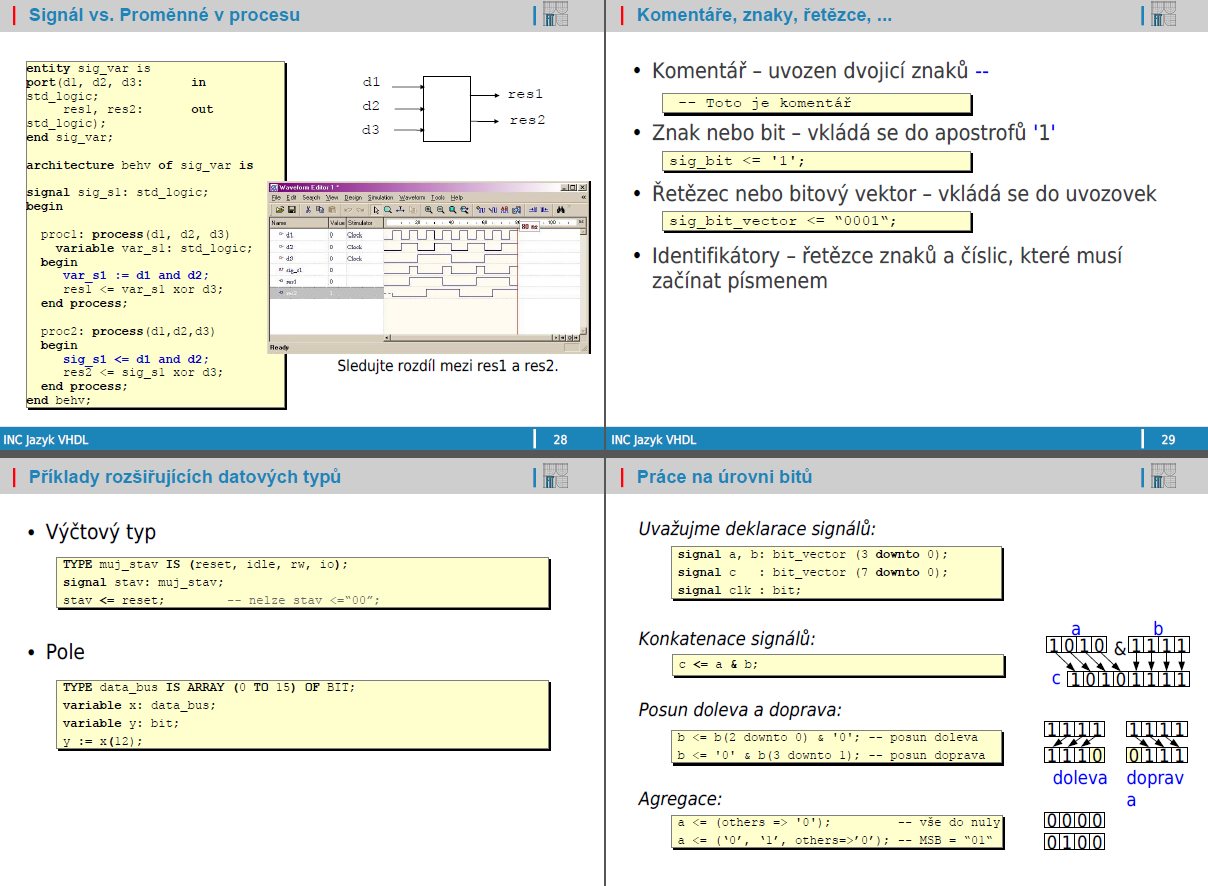Click the 'res1' output label in block diagram
The width and height of the screenshot is (1208, 886).
click(x=525, y=94)
